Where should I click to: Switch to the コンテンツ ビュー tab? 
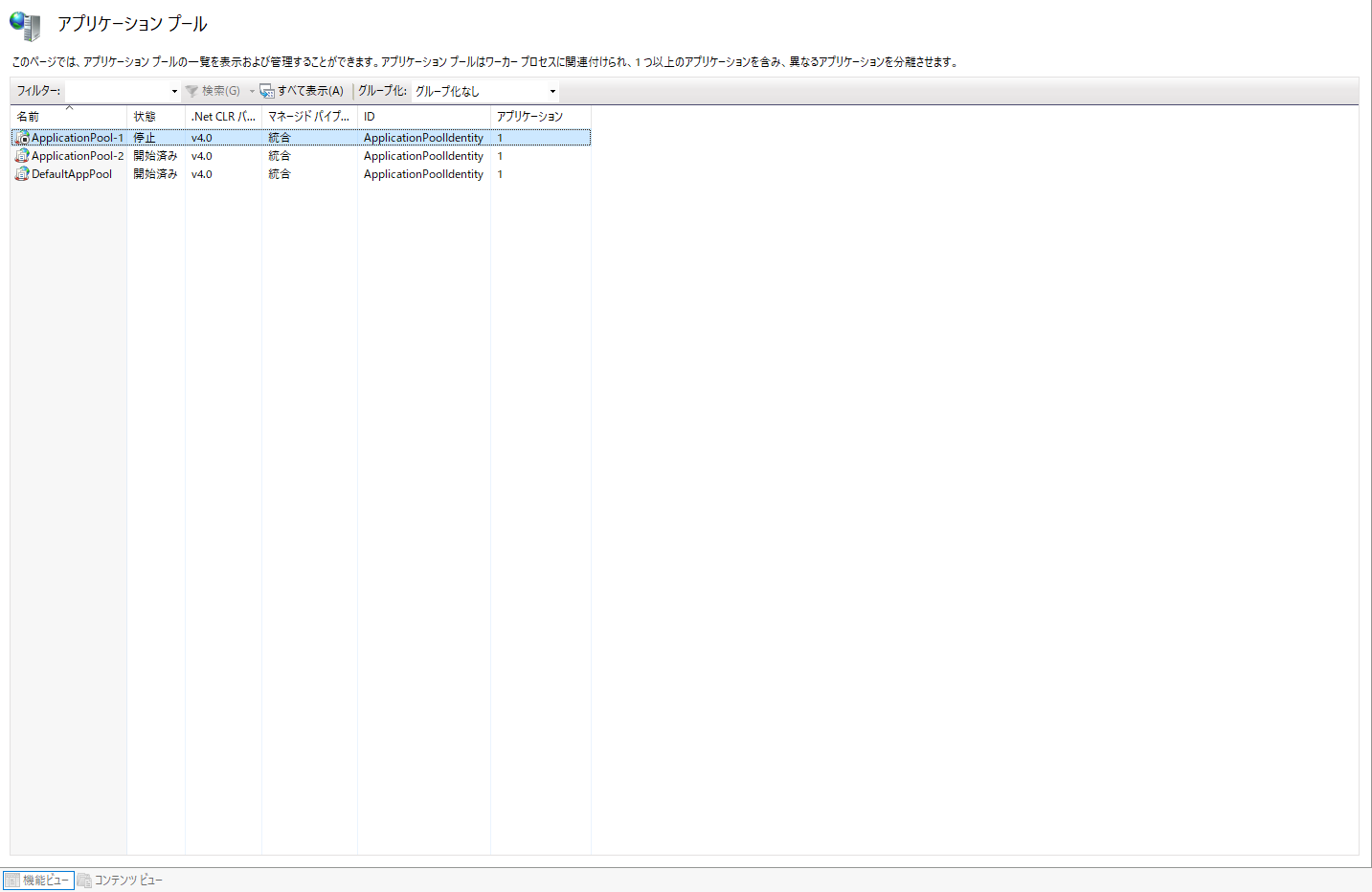[121, 880]
